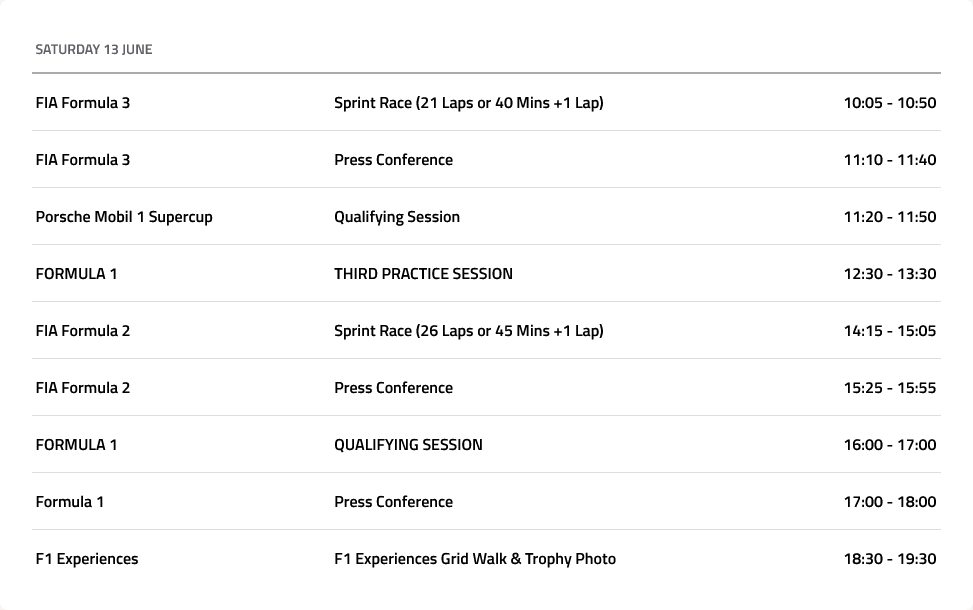Select the 17:00 - 18:00 time slot
Screen dimensions: 973x610
point(890,502)
